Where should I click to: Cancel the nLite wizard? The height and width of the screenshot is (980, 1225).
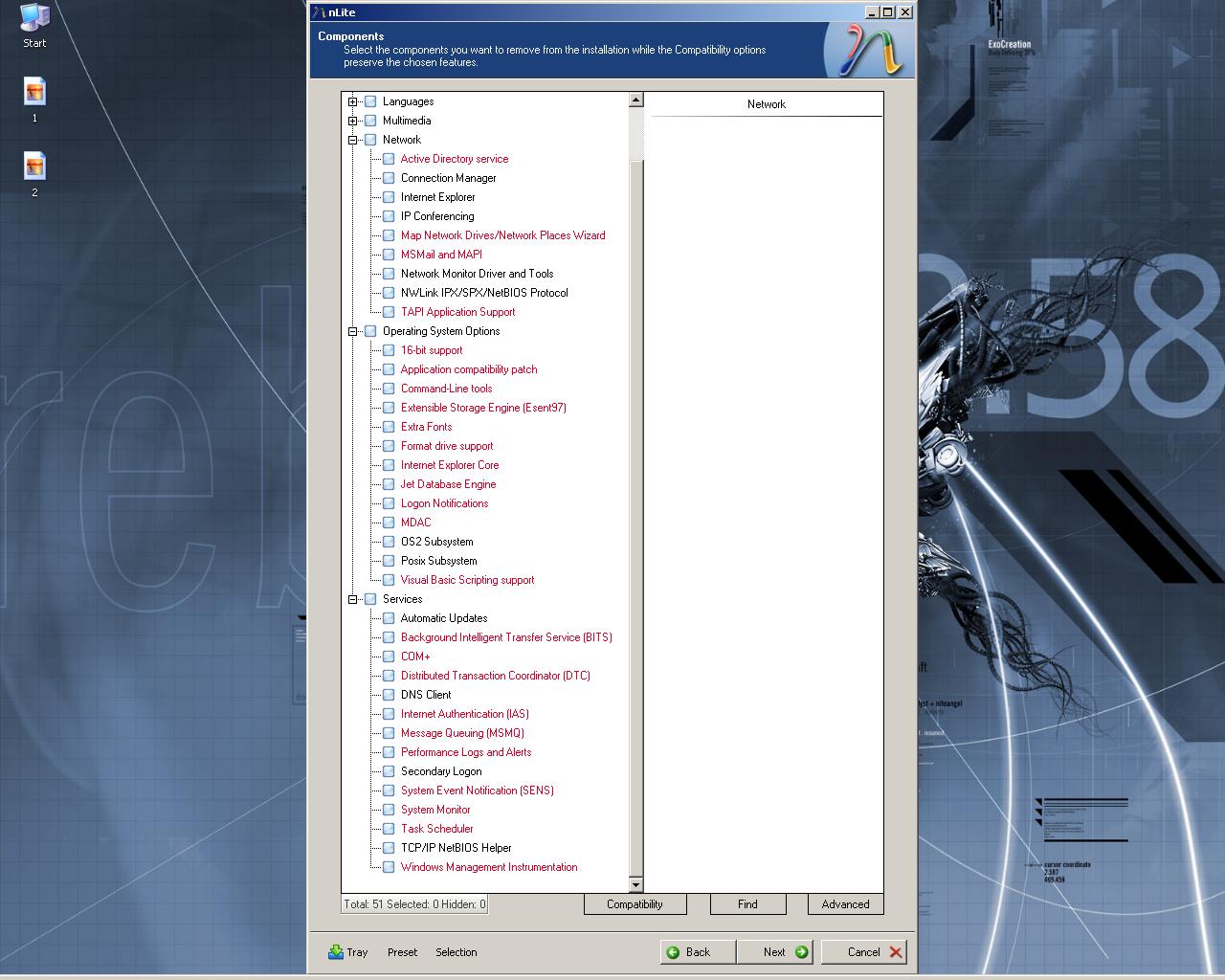point(863,951)
